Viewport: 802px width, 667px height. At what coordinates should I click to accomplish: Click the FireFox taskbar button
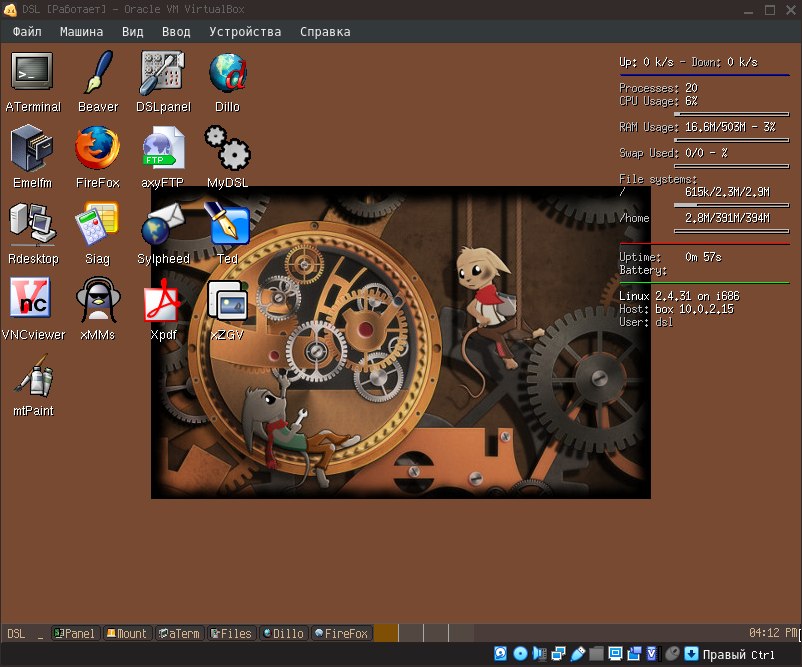click(x=341, y=633)
